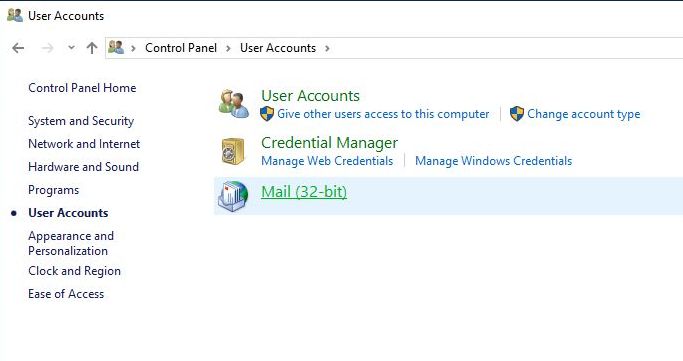The image size is (683, 361).
Task: Open Ease of Access category
Action: (x=66, y=294)
